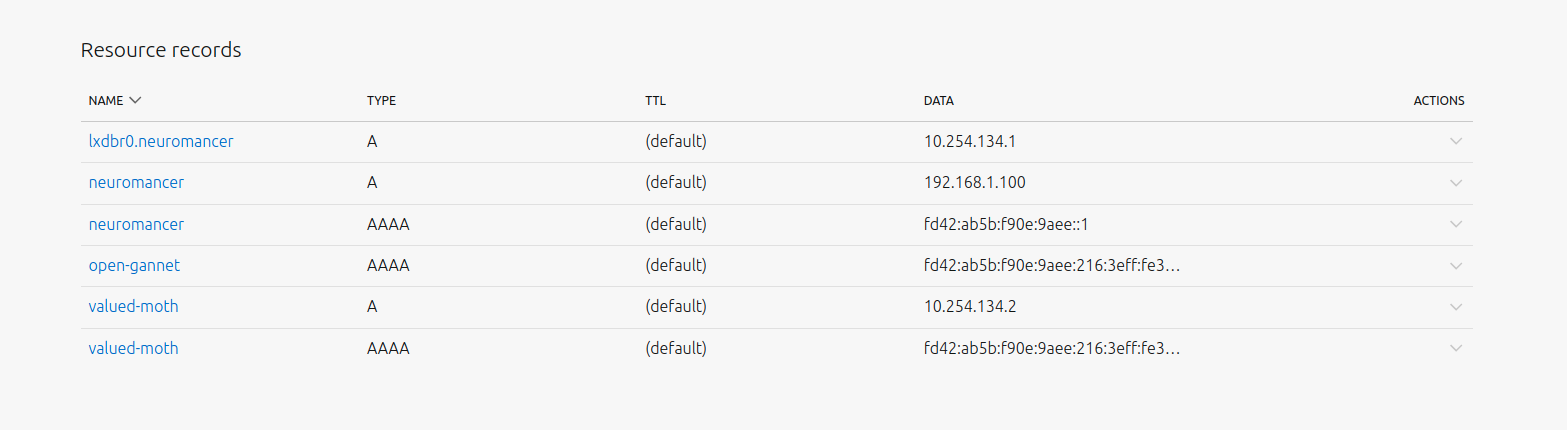1567x430 pixels.
Task: Select the truncated IPv6 data for open-gannet
Action: pos(1051,266)
